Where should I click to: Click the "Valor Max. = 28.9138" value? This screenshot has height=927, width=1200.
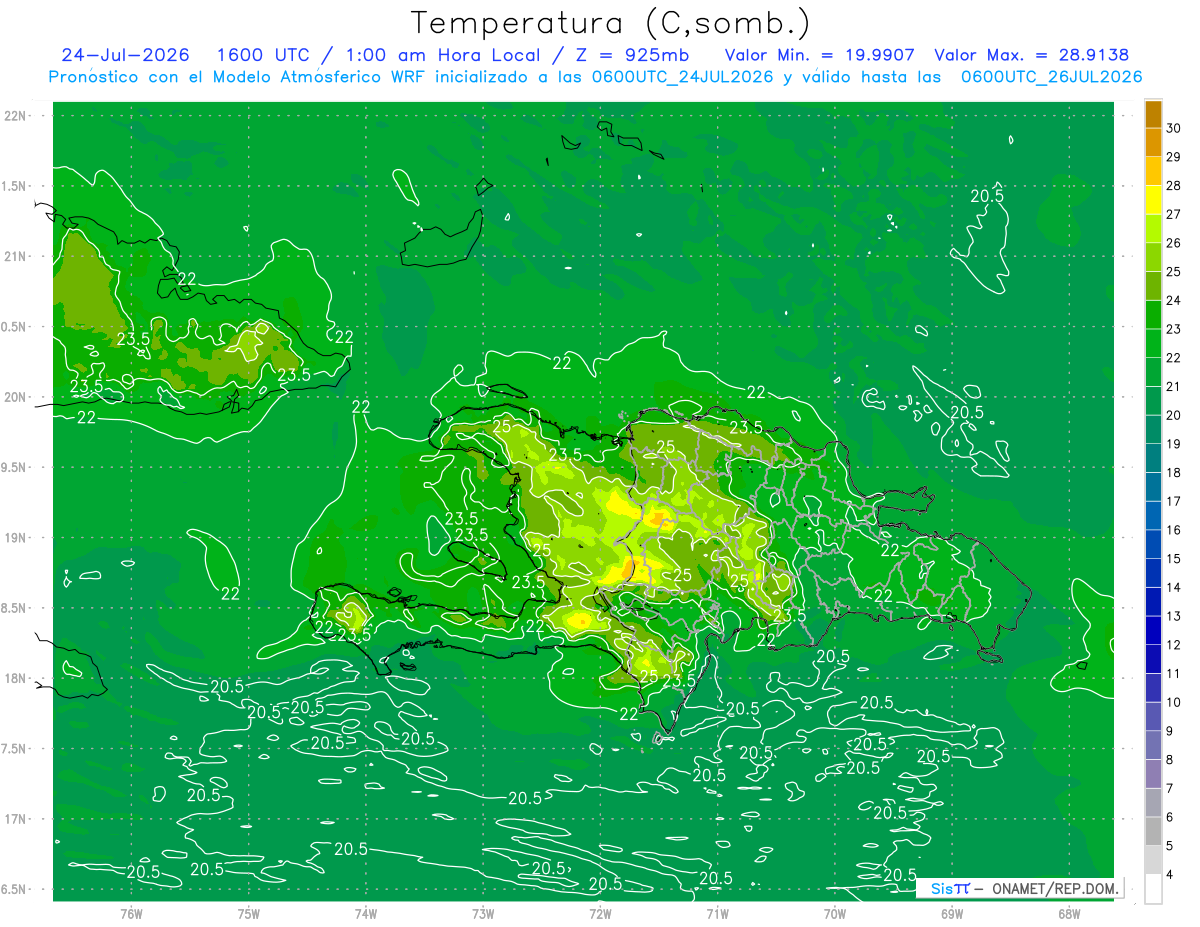[x=1031, y=55]
